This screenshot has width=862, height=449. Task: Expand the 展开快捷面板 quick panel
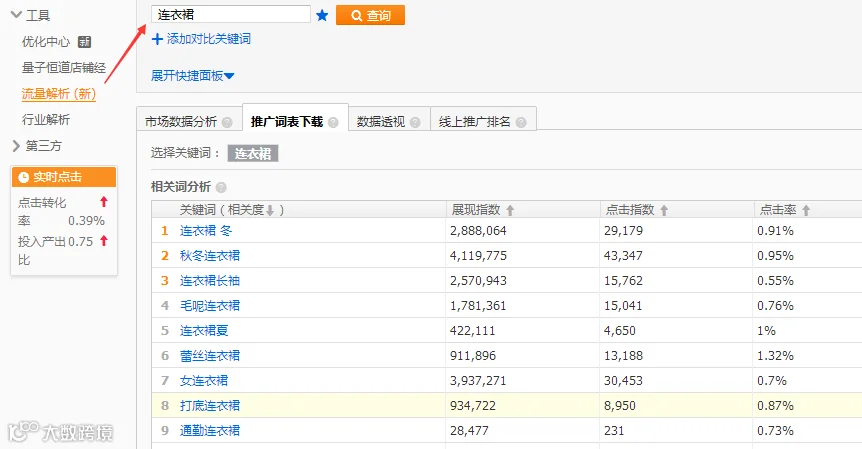[192, 76]
